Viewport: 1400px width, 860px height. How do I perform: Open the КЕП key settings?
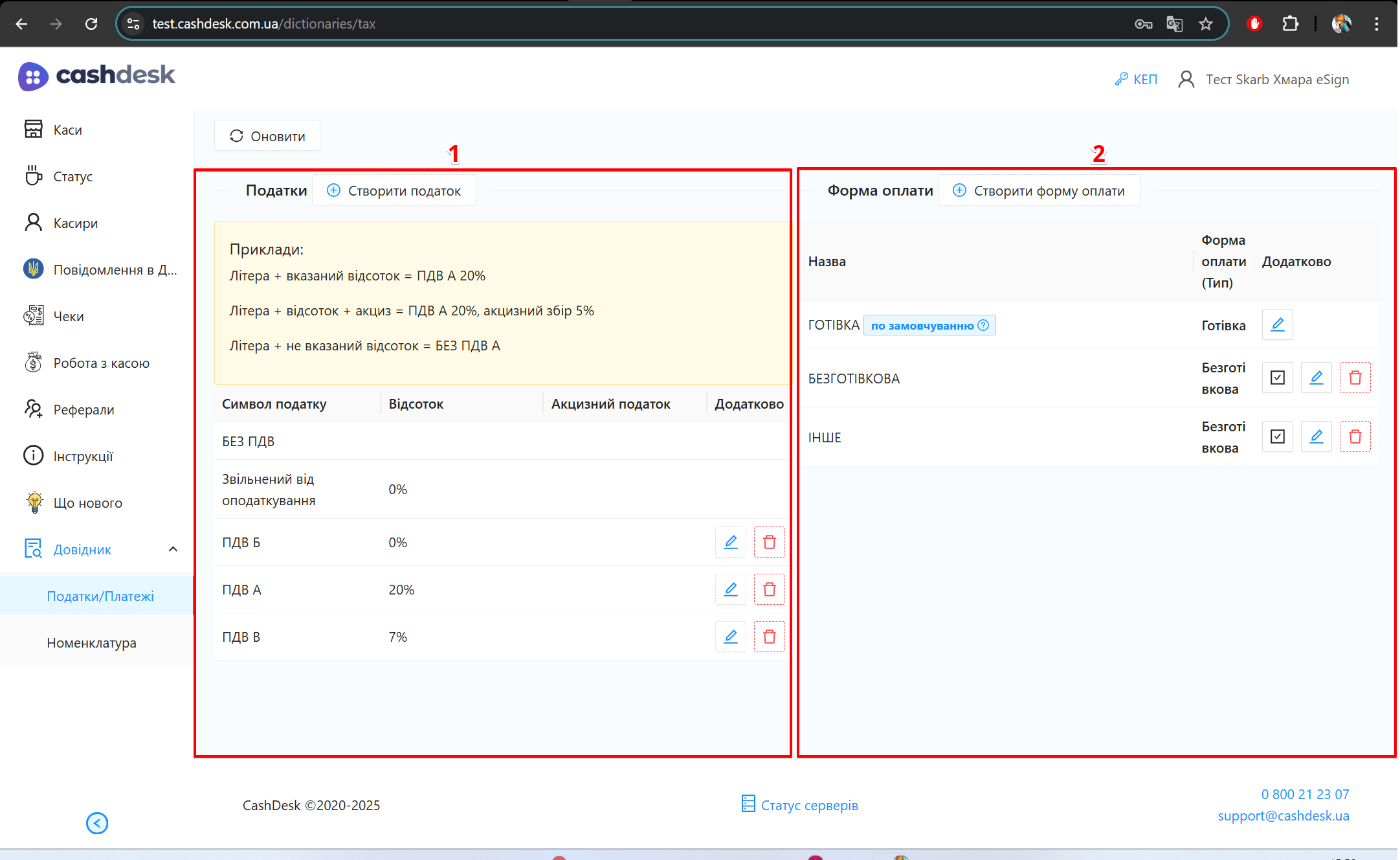click(1137, 79)
